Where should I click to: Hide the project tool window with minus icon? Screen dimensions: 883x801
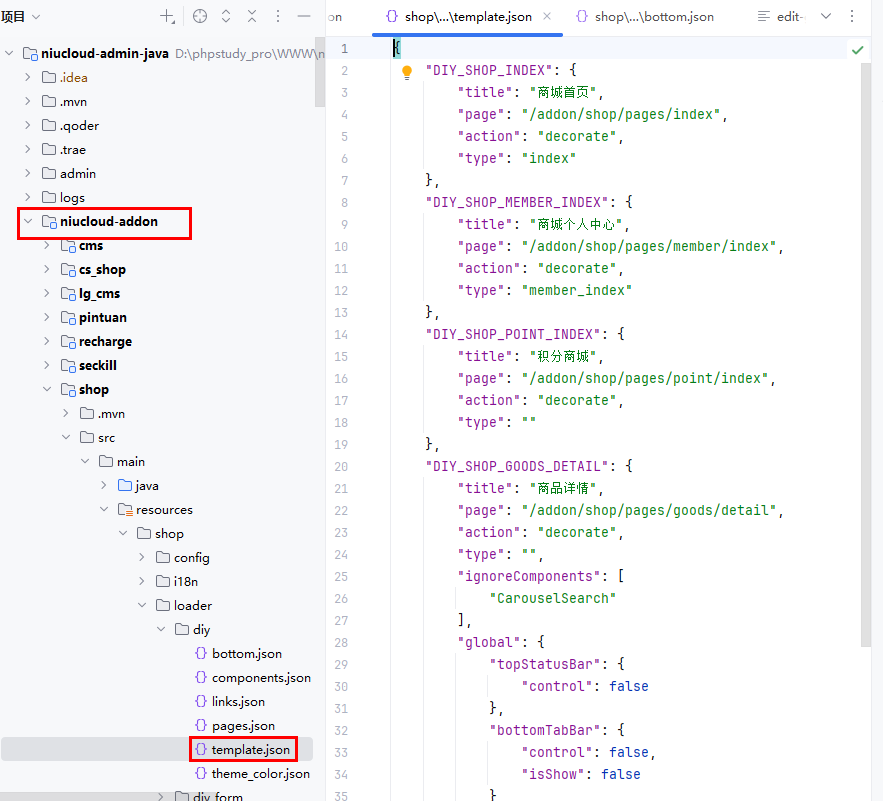click(304, 17)
